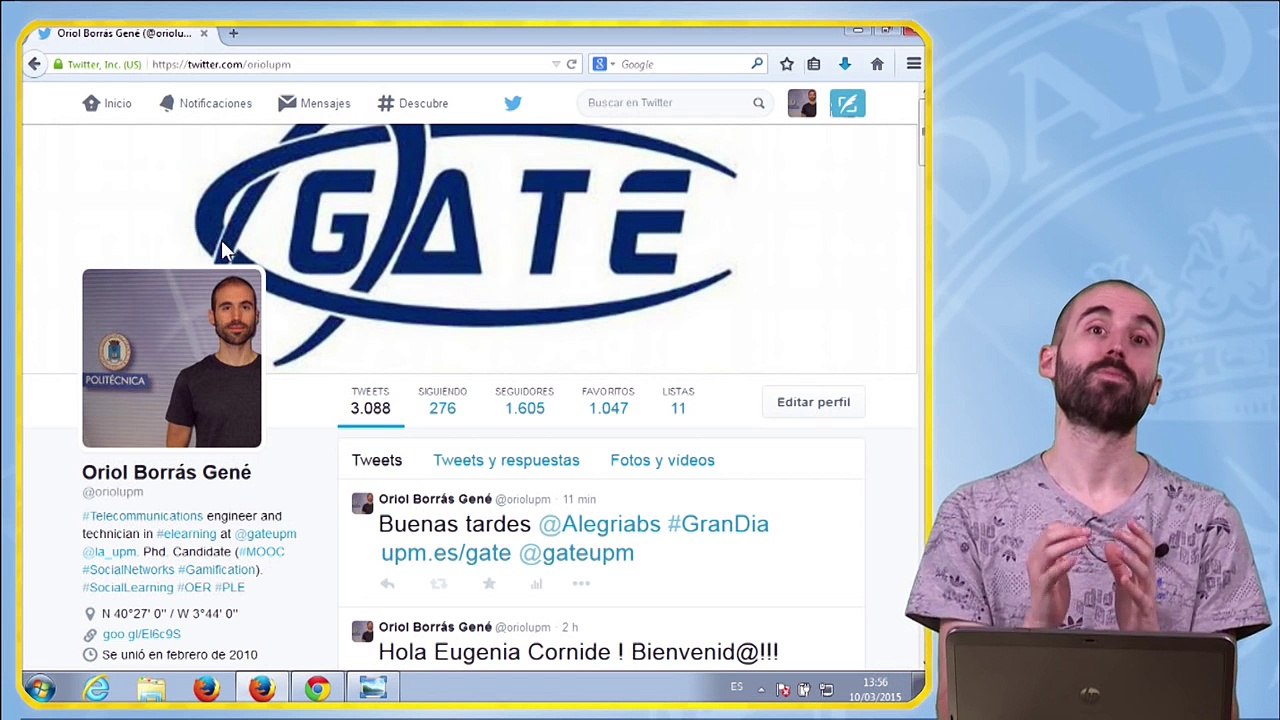Compose a new tweet with the quill button

point(847,103)
